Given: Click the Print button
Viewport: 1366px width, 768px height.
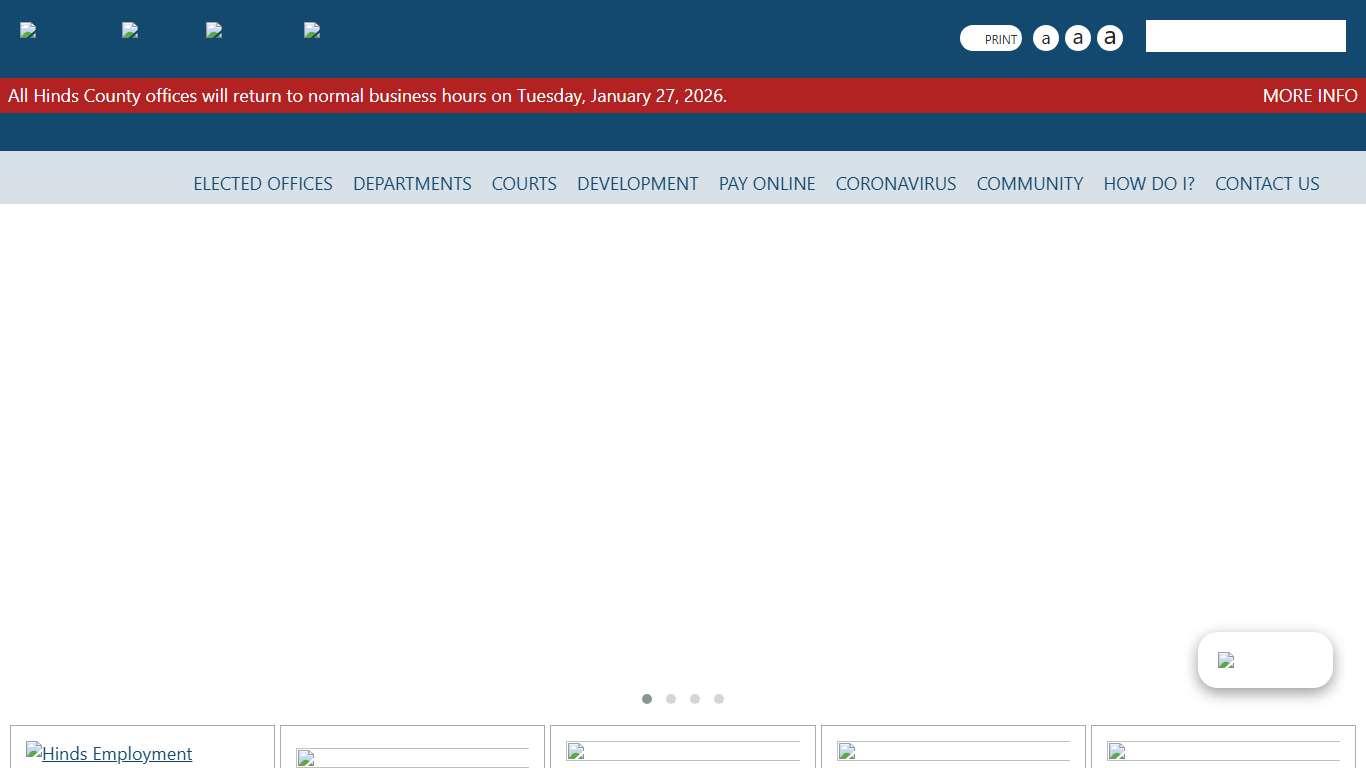Looking at the screenshot, I should point(991,39).
